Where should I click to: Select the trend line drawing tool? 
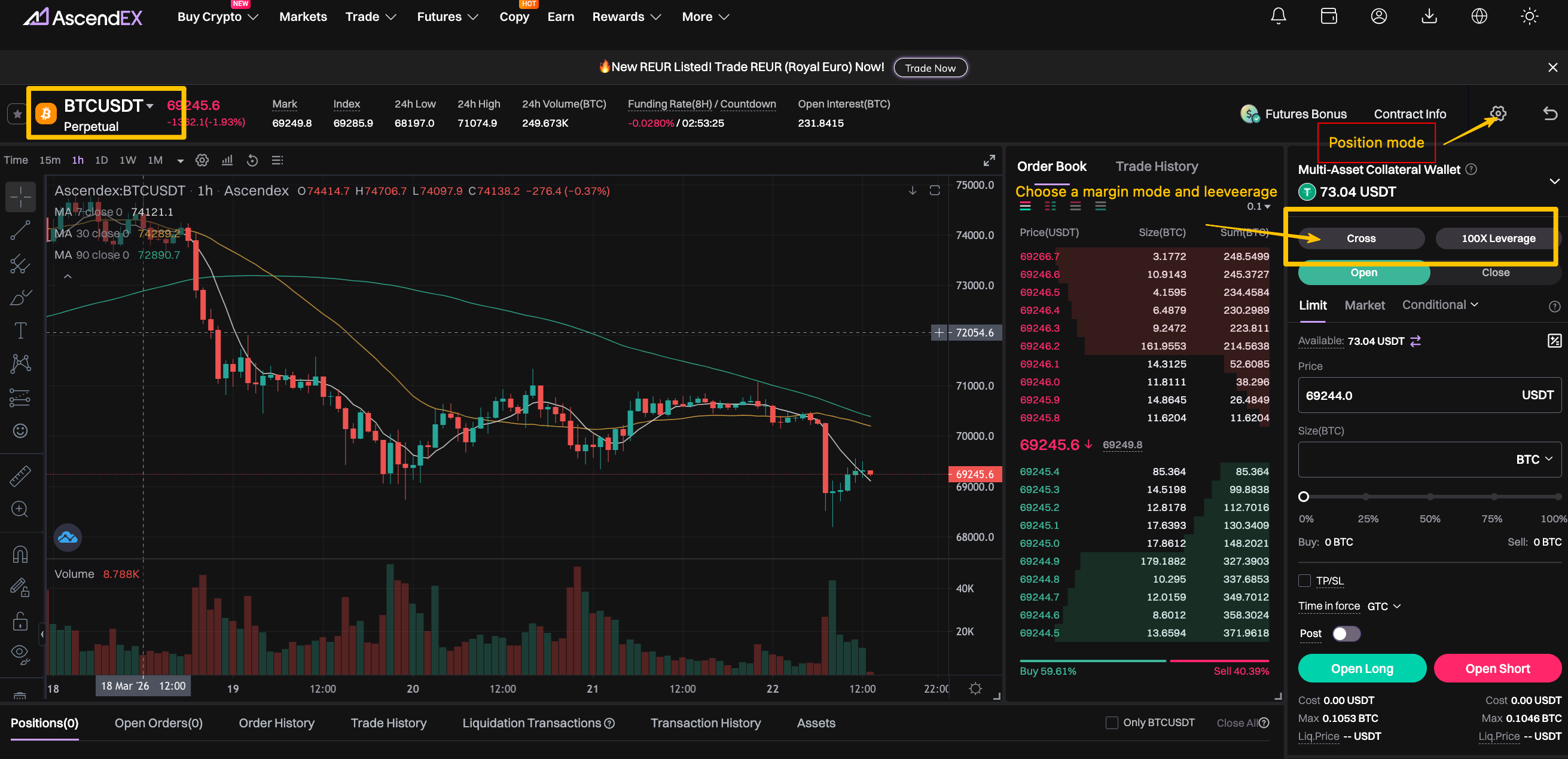[x=20, y=231]
